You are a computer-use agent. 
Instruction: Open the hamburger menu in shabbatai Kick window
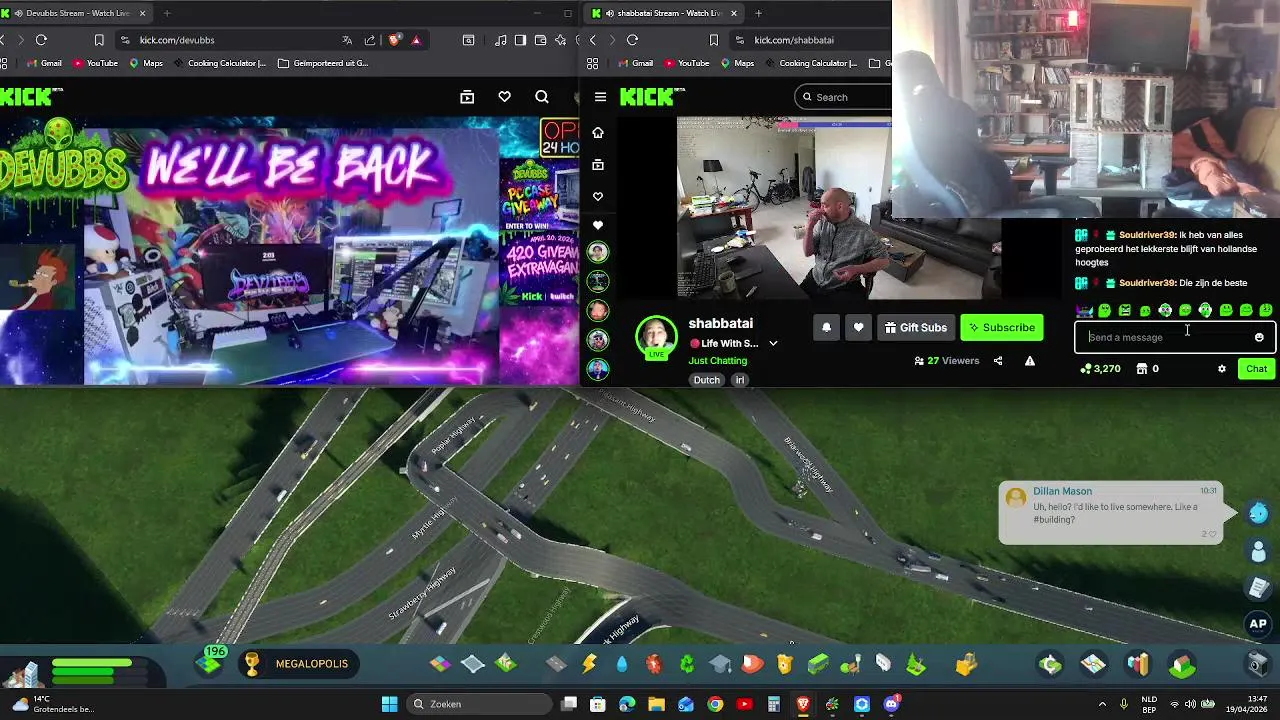(600, 97)
